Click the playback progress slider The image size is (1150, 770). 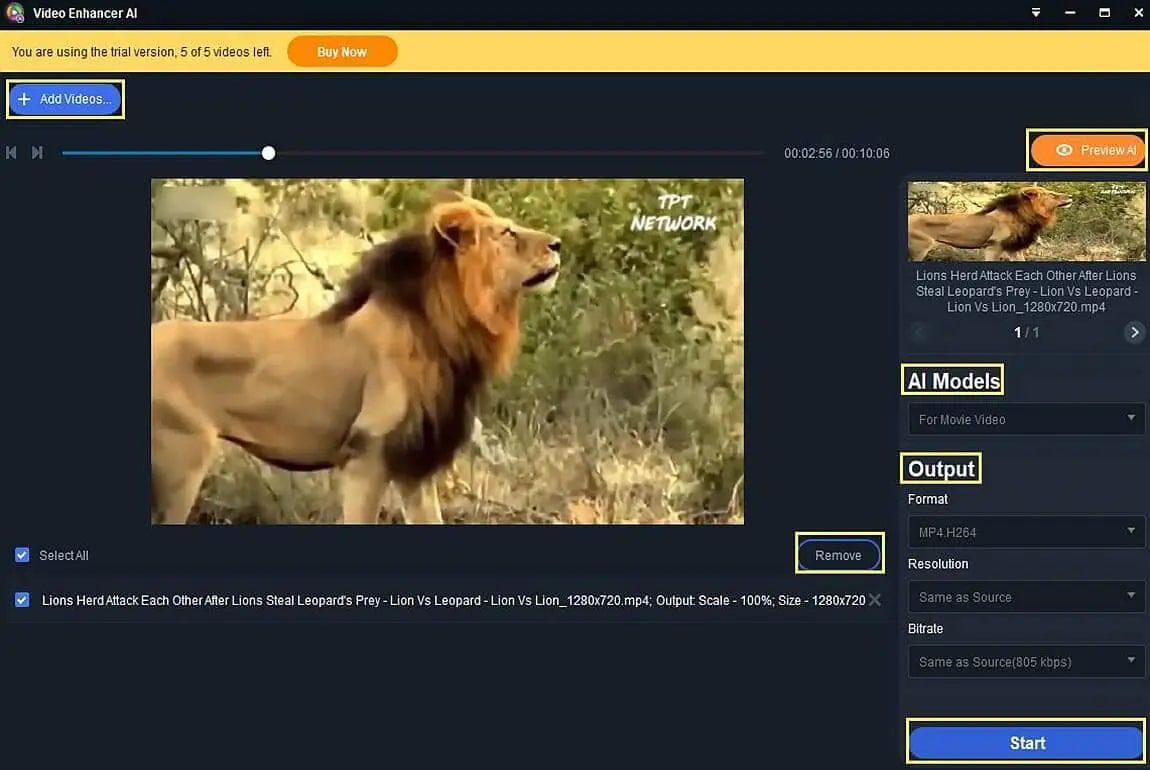click(x=267, y=152)
